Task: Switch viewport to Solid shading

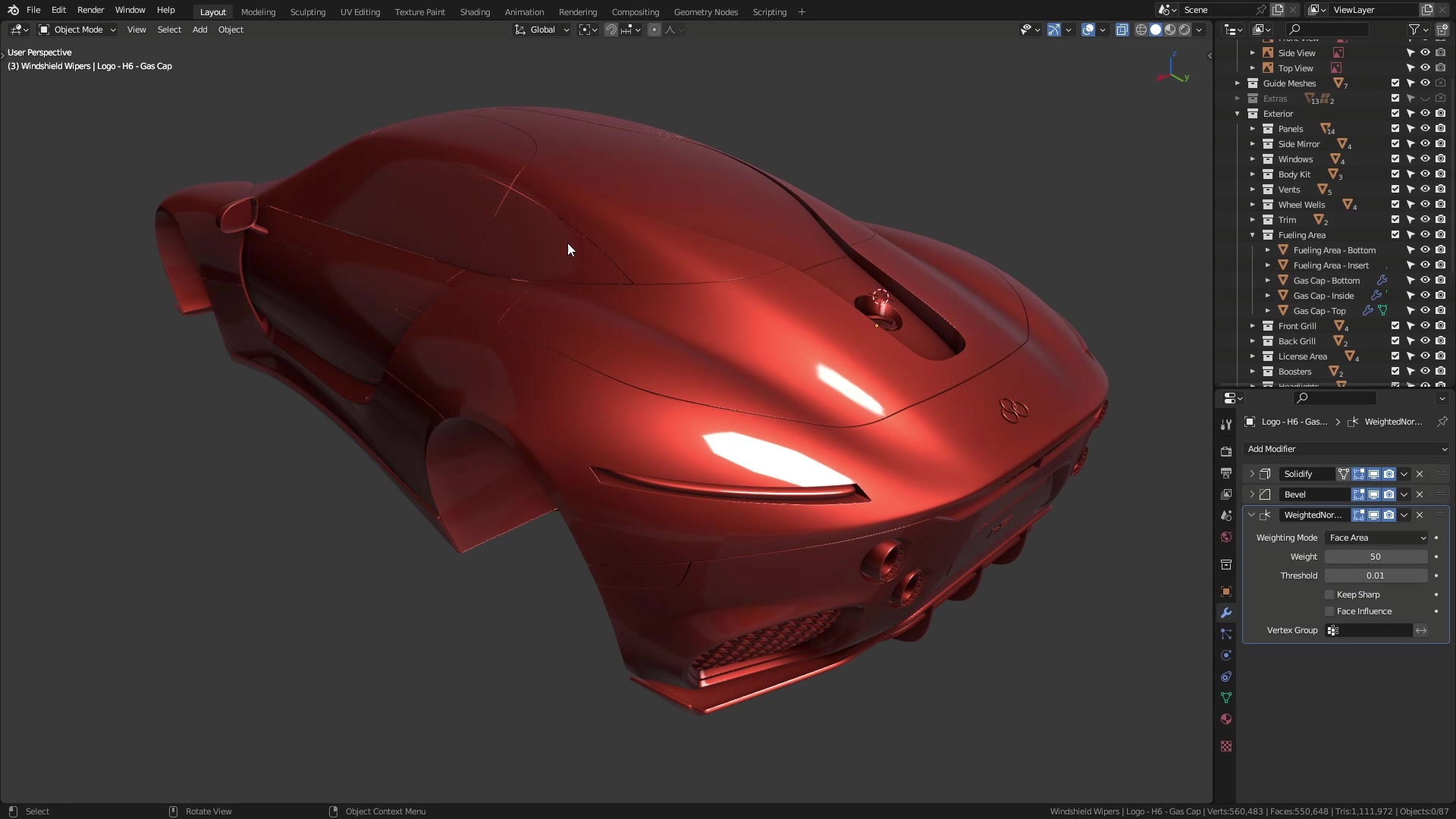Action: (1156, 30)
